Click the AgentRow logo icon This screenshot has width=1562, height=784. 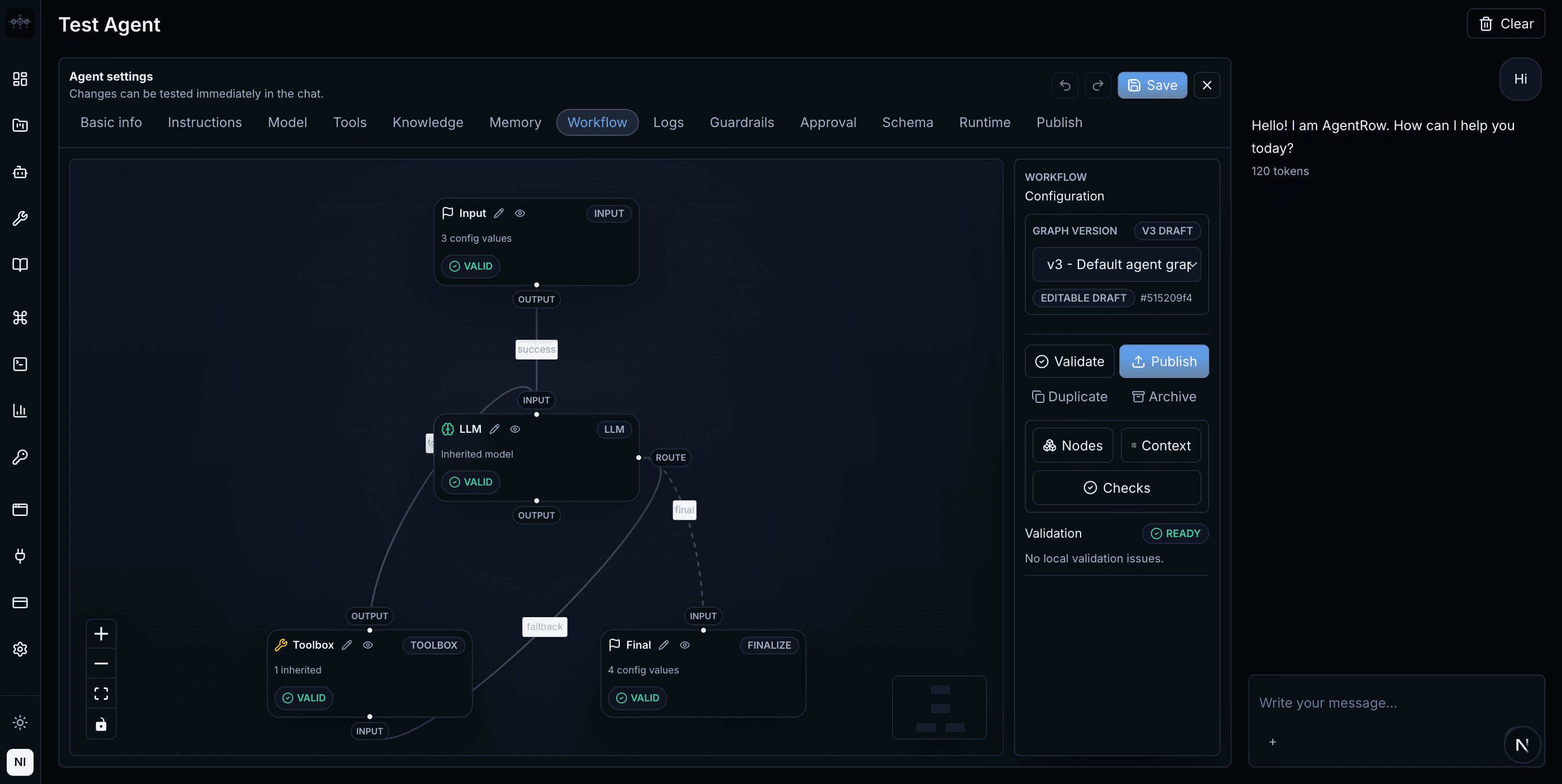[x=20, y=22]
